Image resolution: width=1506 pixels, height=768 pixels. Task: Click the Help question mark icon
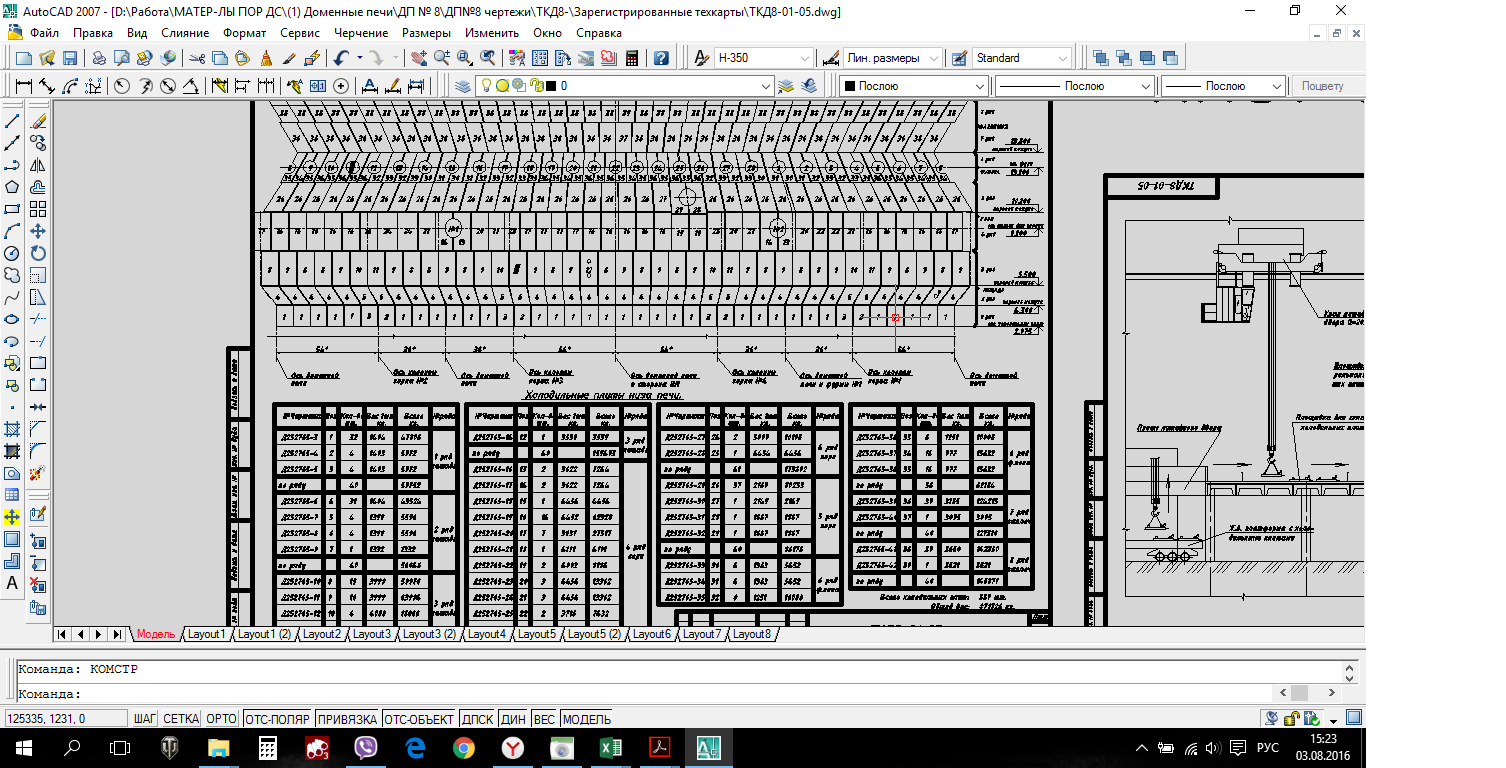[x=661, y=58]
